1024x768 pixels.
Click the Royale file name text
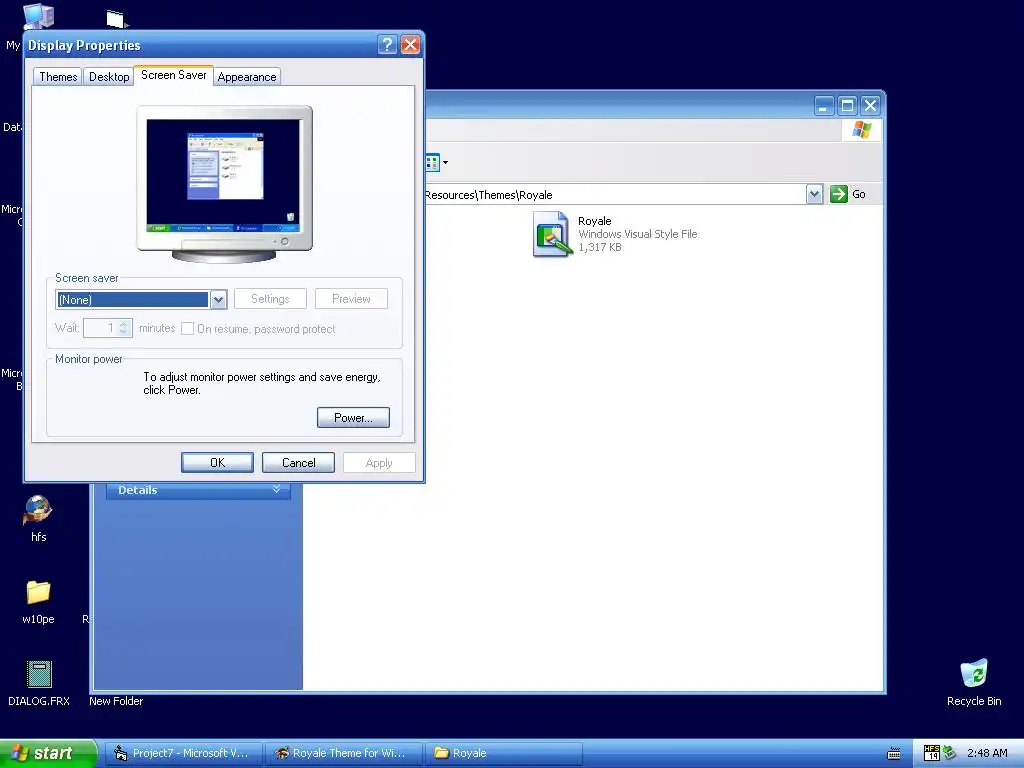click(x=594, y=221)
